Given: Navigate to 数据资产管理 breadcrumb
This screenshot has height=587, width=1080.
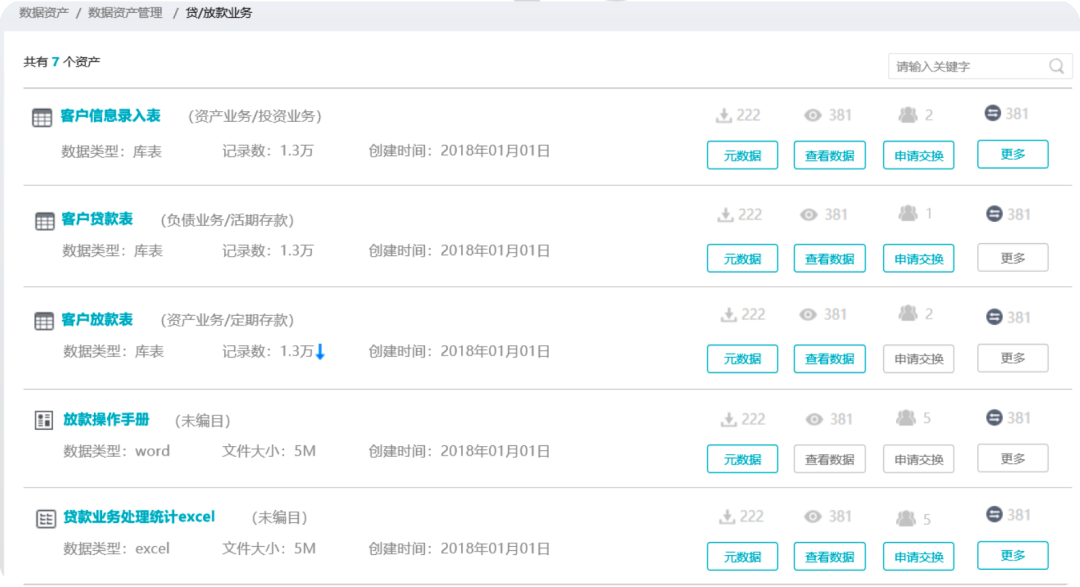Looking at the screenshot, I should click(125, 13).
